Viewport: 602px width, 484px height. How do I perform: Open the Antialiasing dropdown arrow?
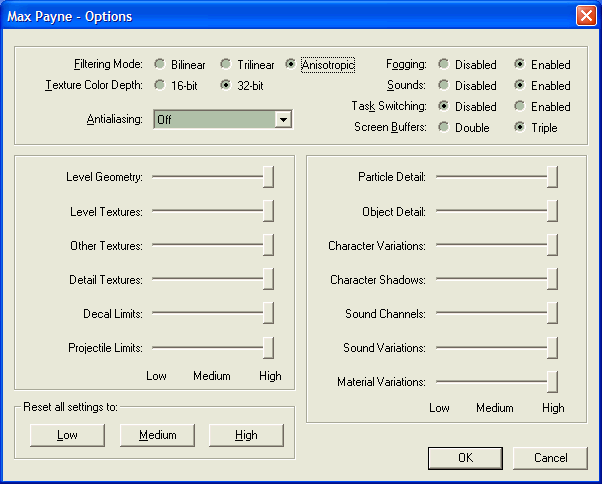(283, 119)
